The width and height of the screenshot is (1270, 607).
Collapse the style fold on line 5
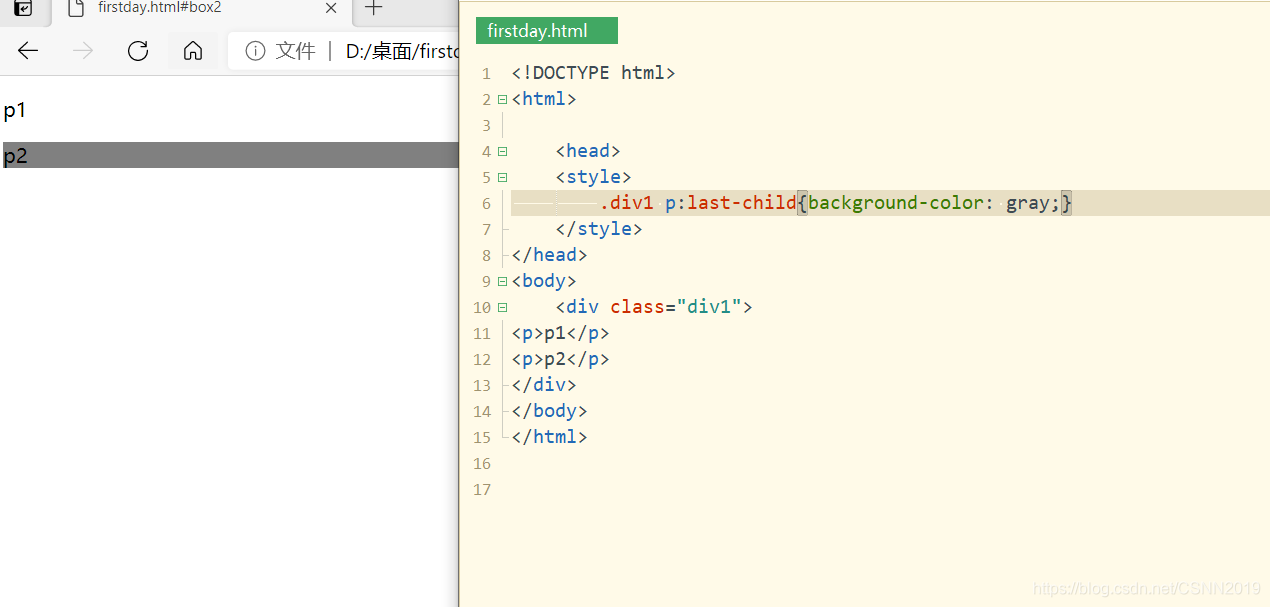coord(502,178)
